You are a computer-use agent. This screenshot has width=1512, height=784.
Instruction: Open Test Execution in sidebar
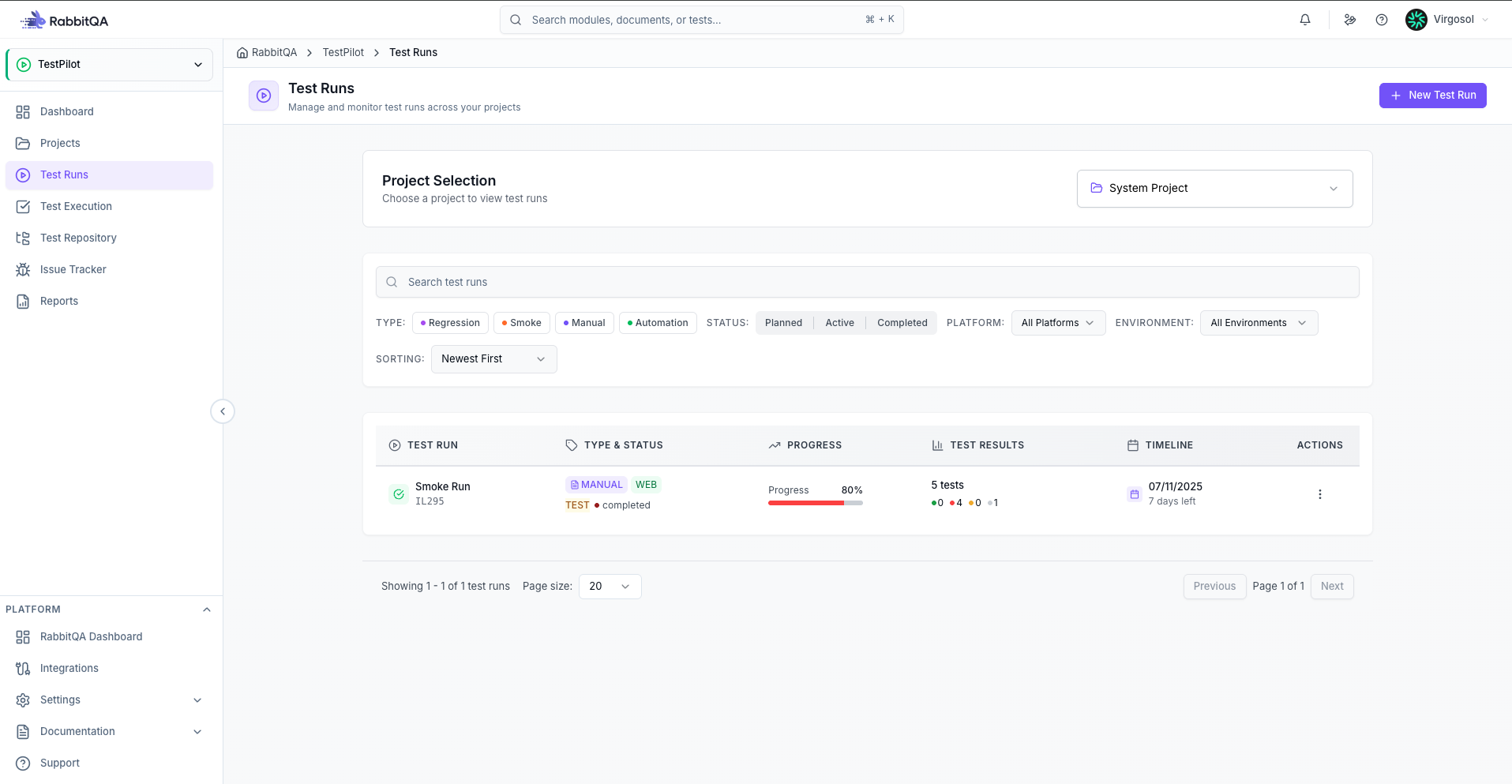click(109, 207)
